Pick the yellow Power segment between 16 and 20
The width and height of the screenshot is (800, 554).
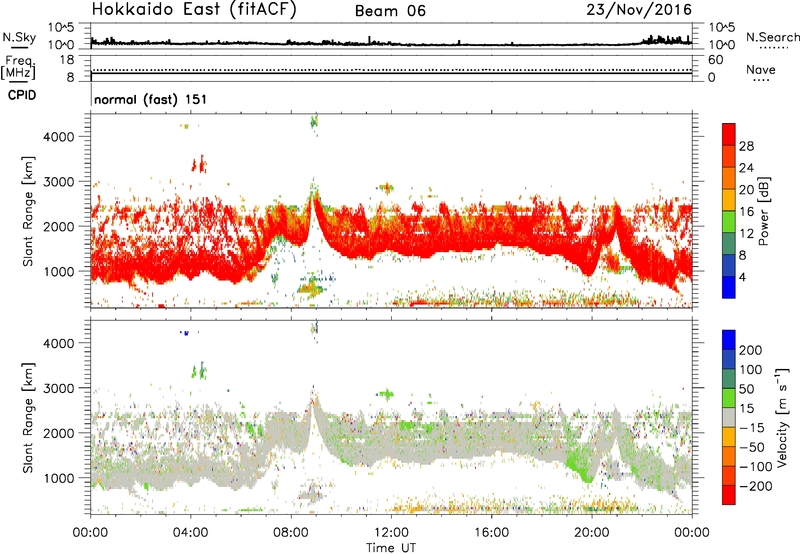coord(729,200)
